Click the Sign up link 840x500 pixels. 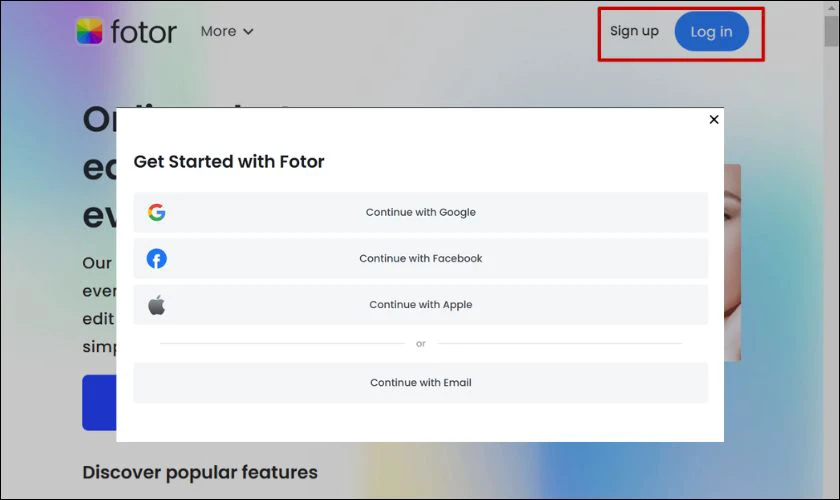[634, 31]
